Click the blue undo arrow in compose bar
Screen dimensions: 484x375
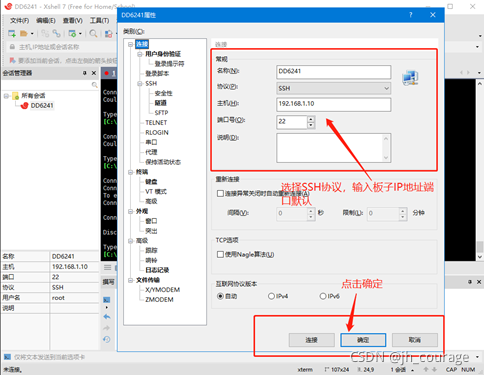coord(107,317)
